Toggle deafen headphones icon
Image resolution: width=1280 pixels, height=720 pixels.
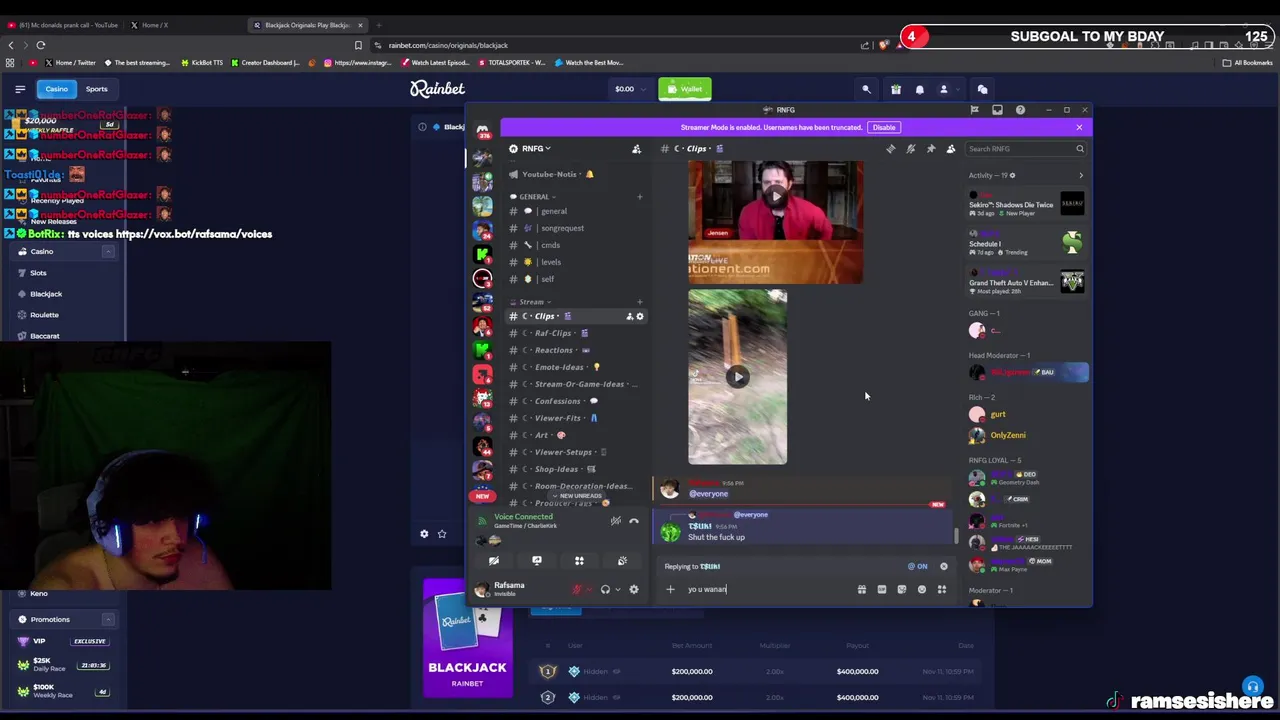click(605, 590)
